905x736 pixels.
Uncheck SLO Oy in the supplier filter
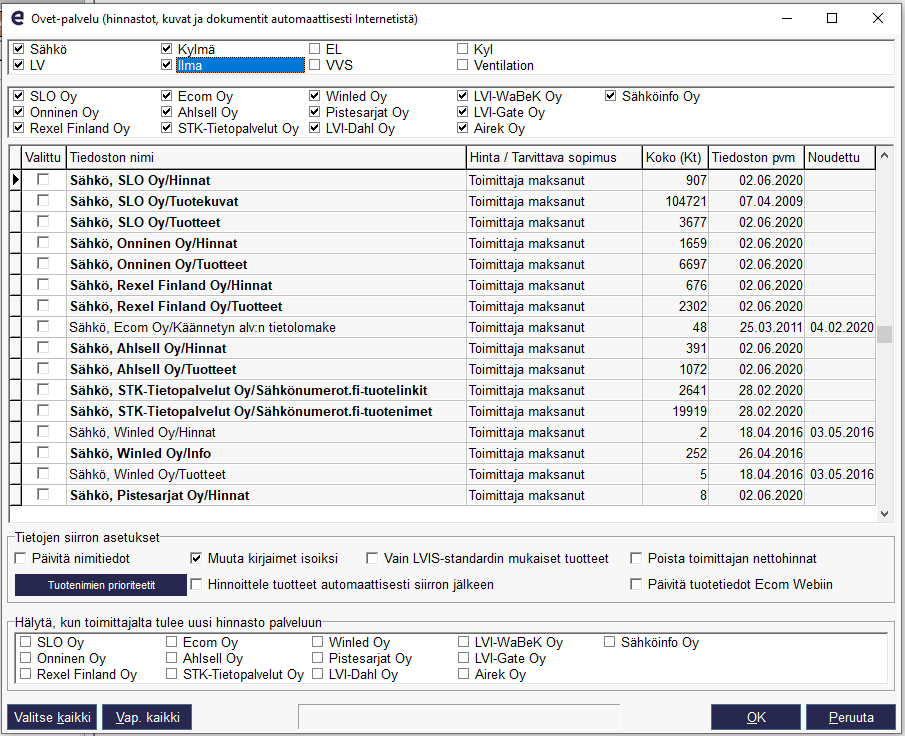[x=19, y=96]
